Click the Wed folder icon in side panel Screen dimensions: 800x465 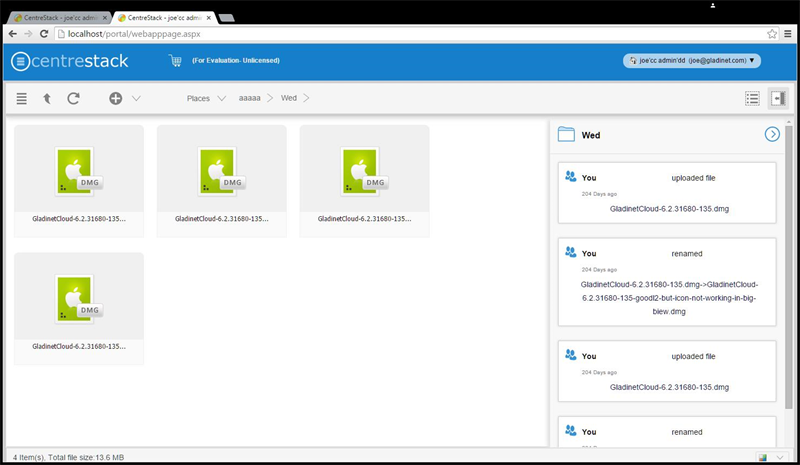coord(566,134)
